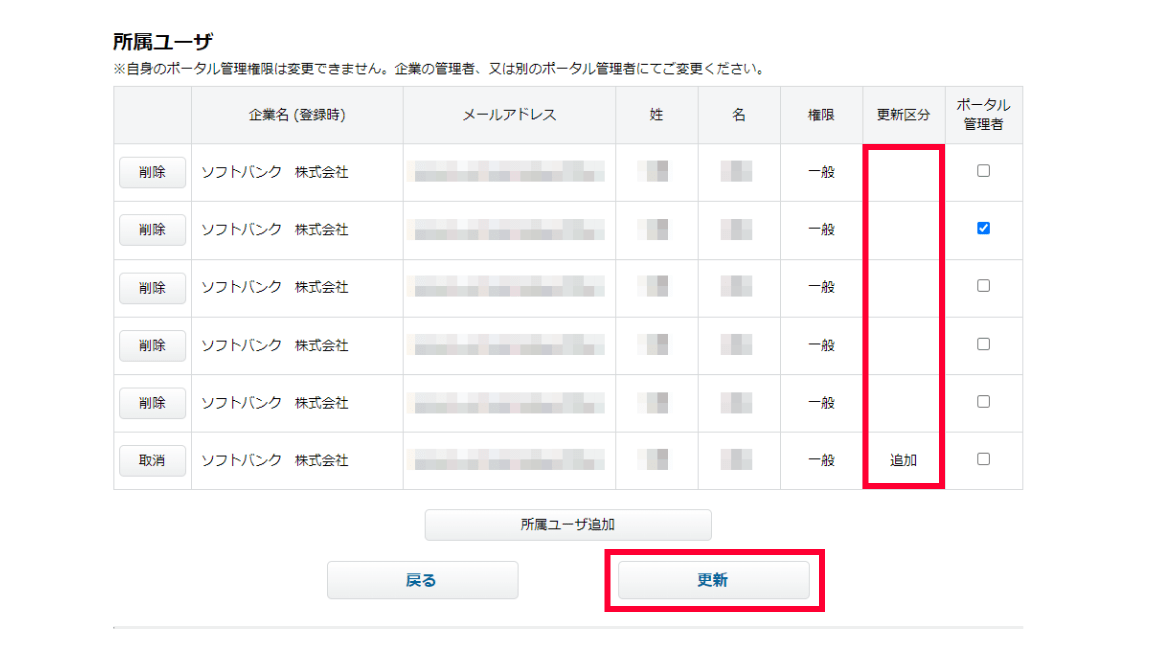Click the 更新区分 column header
The width and height of the screenshot is (1152, 648).
(x=903, y=115)
